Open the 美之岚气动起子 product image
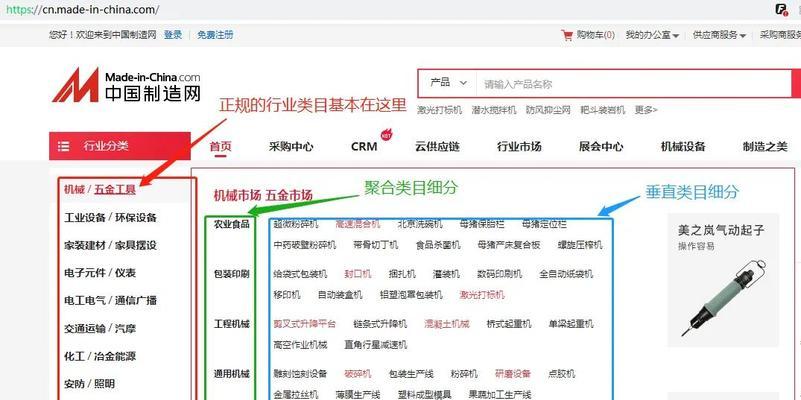Image resolution: width=801 pixels, height=400 pixels. (723, 298)
